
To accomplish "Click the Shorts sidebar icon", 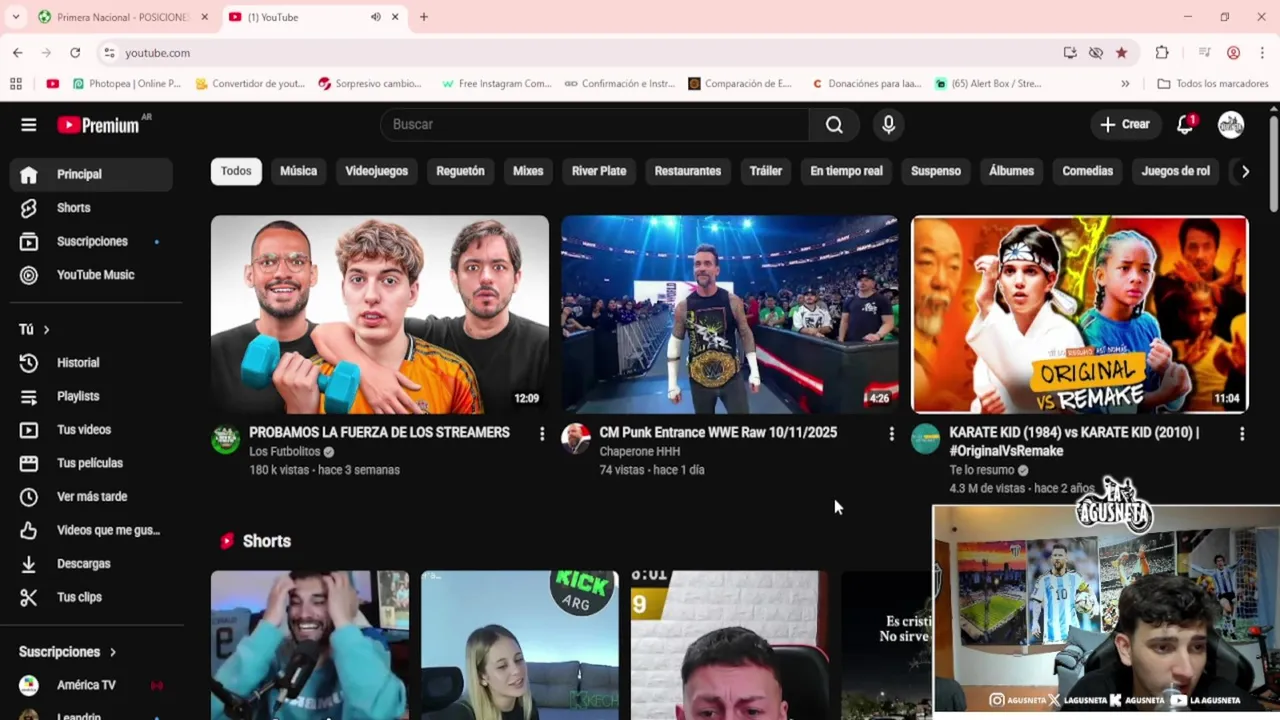I will click(29, 208).
